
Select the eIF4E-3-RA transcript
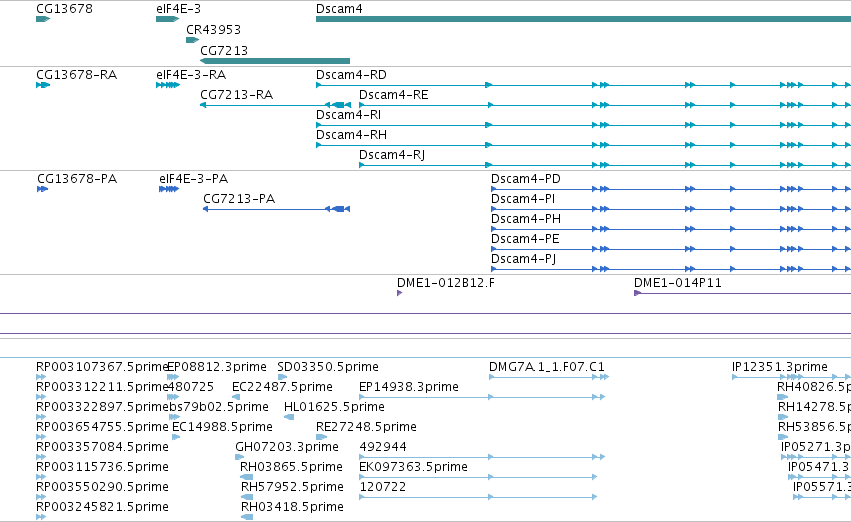(x=168, y=85)
